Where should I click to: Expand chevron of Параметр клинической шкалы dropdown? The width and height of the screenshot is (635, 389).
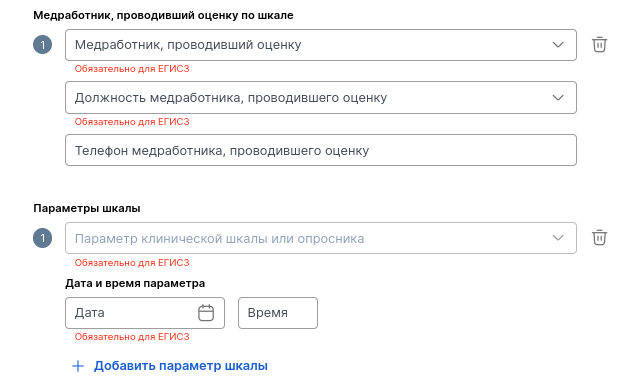pyautogui.click(x=558, y=238)
